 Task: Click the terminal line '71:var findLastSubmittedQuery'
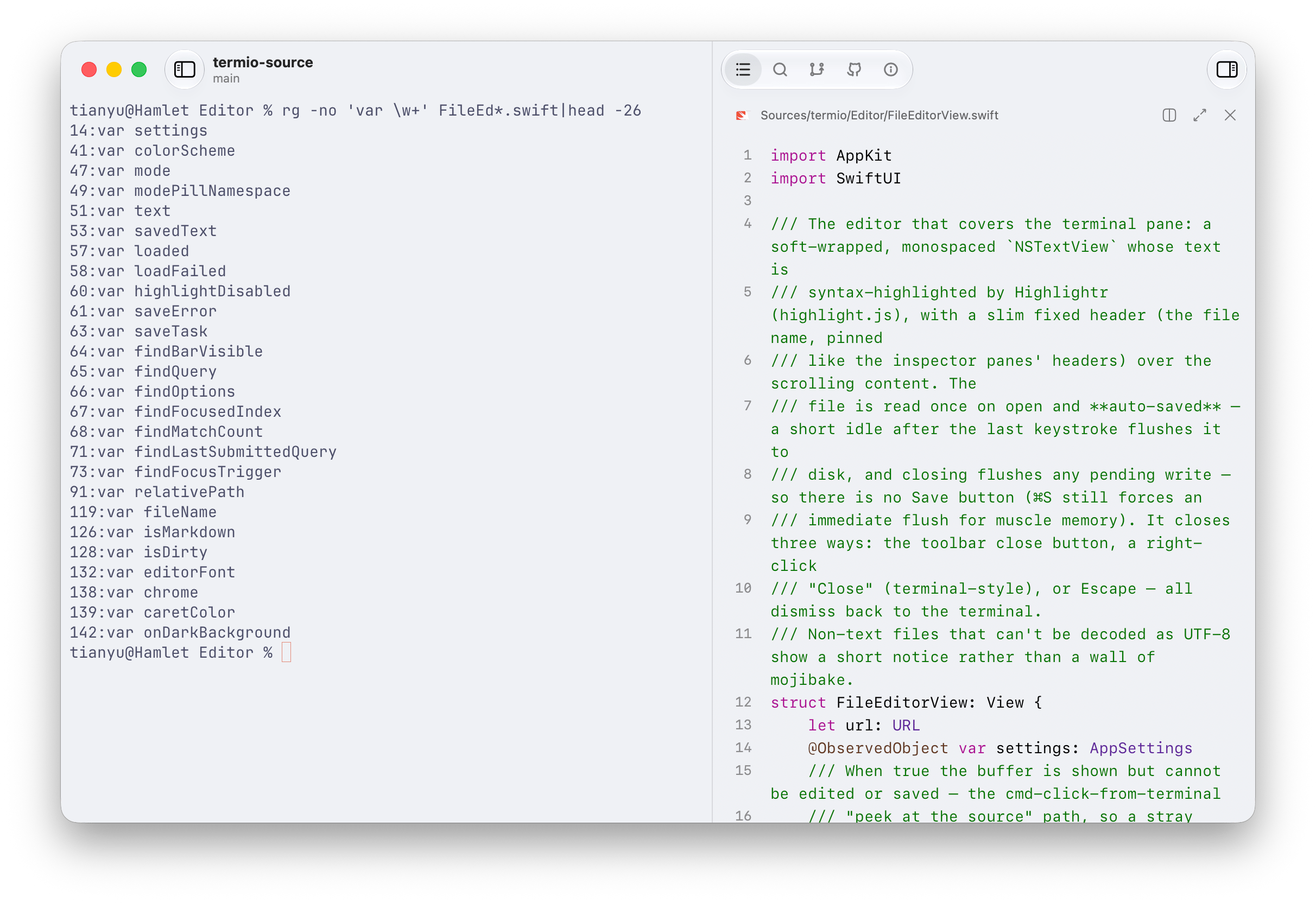click(x=203, y=452)
